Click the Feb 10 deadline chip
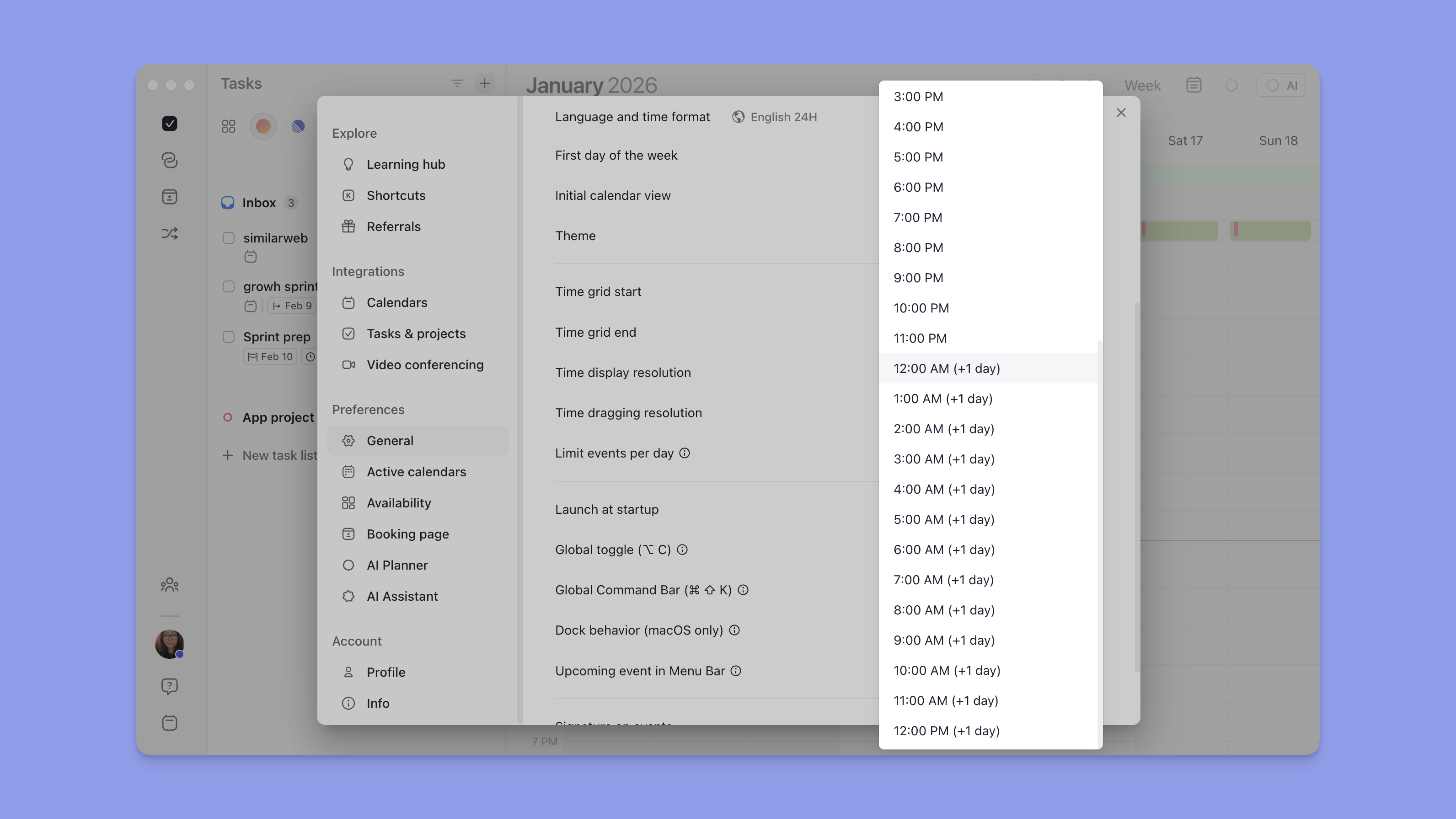 pos(270,357)
